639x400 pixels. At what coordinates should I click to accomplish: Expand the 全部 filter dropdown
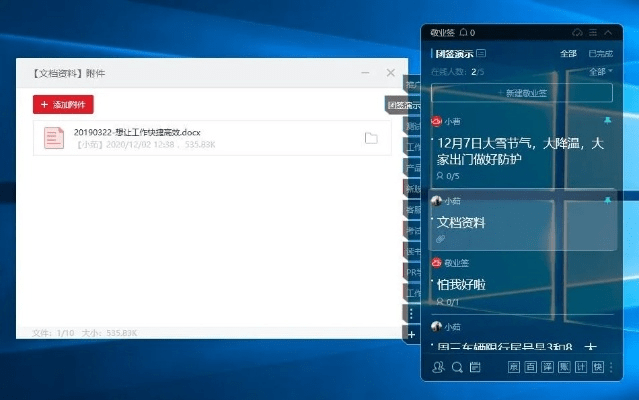(600, 72)
